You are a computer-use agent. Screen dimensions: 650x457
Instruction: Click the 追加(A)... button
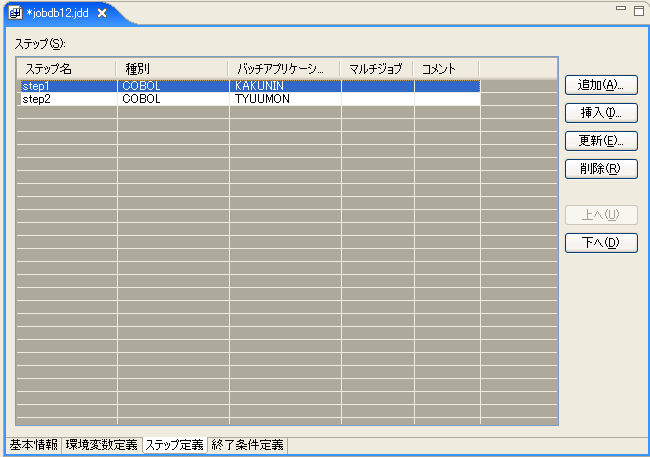(x=601, y=85)
